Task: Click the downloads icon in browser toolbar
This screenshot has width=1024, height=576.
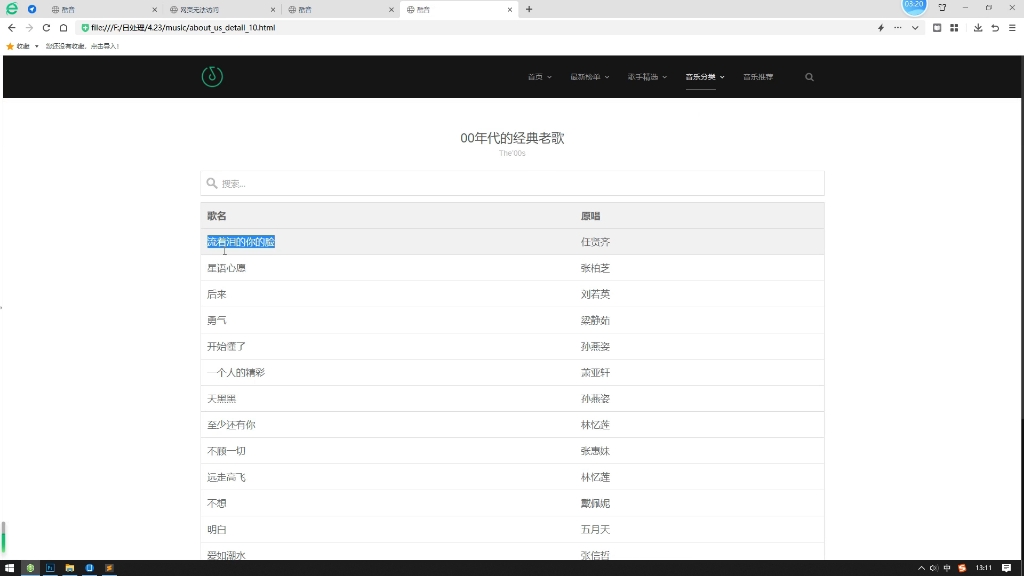Action: tap(978, 28)
